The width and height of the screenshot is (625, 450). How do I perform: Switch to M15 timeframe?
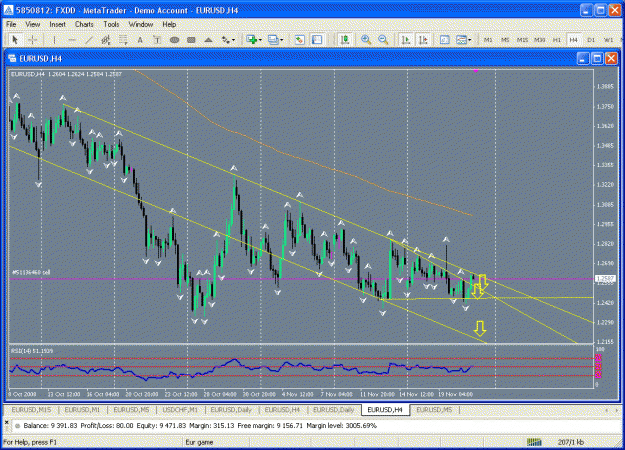[522, 40]
